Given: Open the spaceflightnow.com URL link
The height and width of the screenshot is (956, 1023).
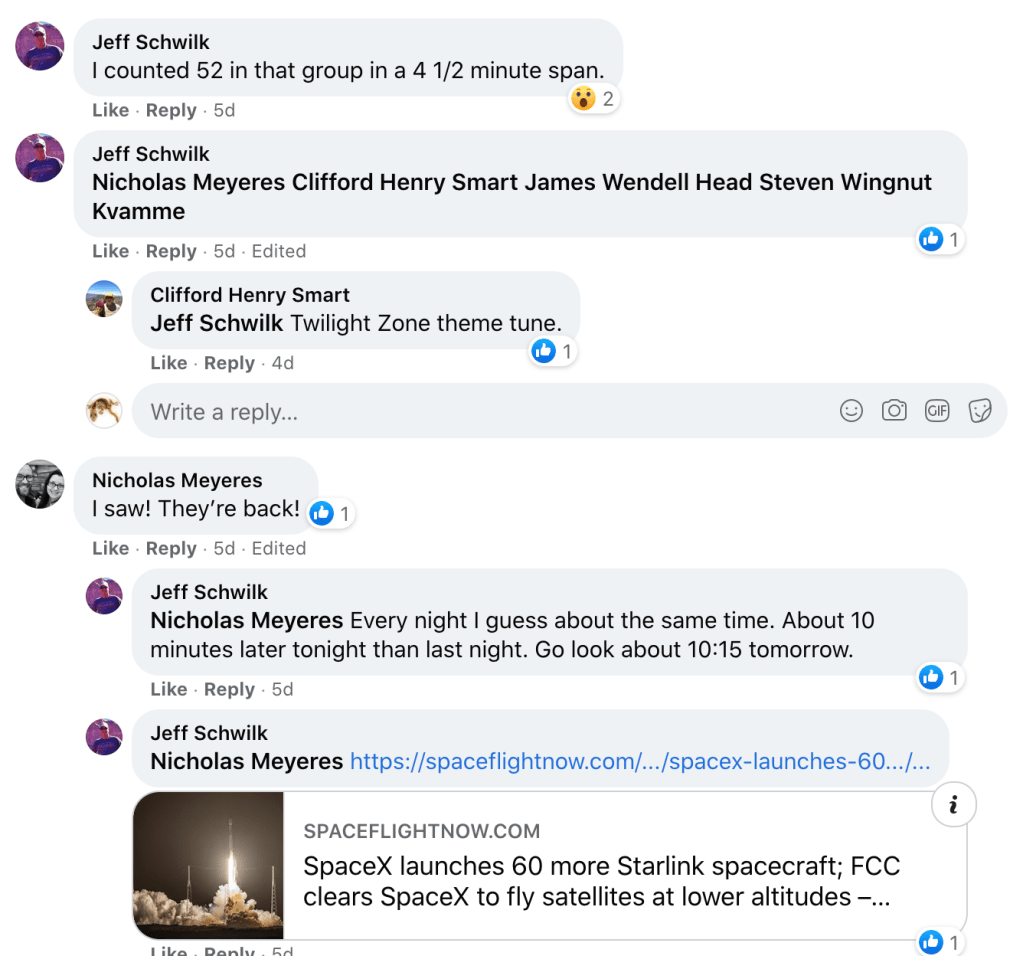Looking at the screenshot, I should [x=640, y=762].
